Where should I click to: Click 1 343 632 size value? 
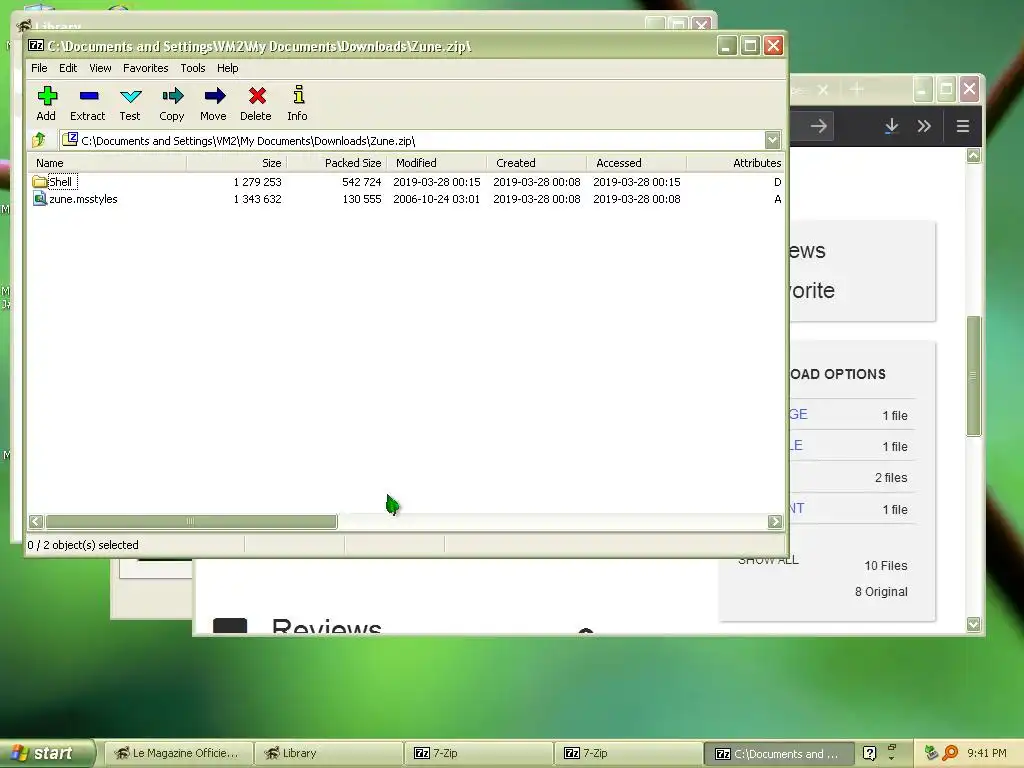(257, 199)
